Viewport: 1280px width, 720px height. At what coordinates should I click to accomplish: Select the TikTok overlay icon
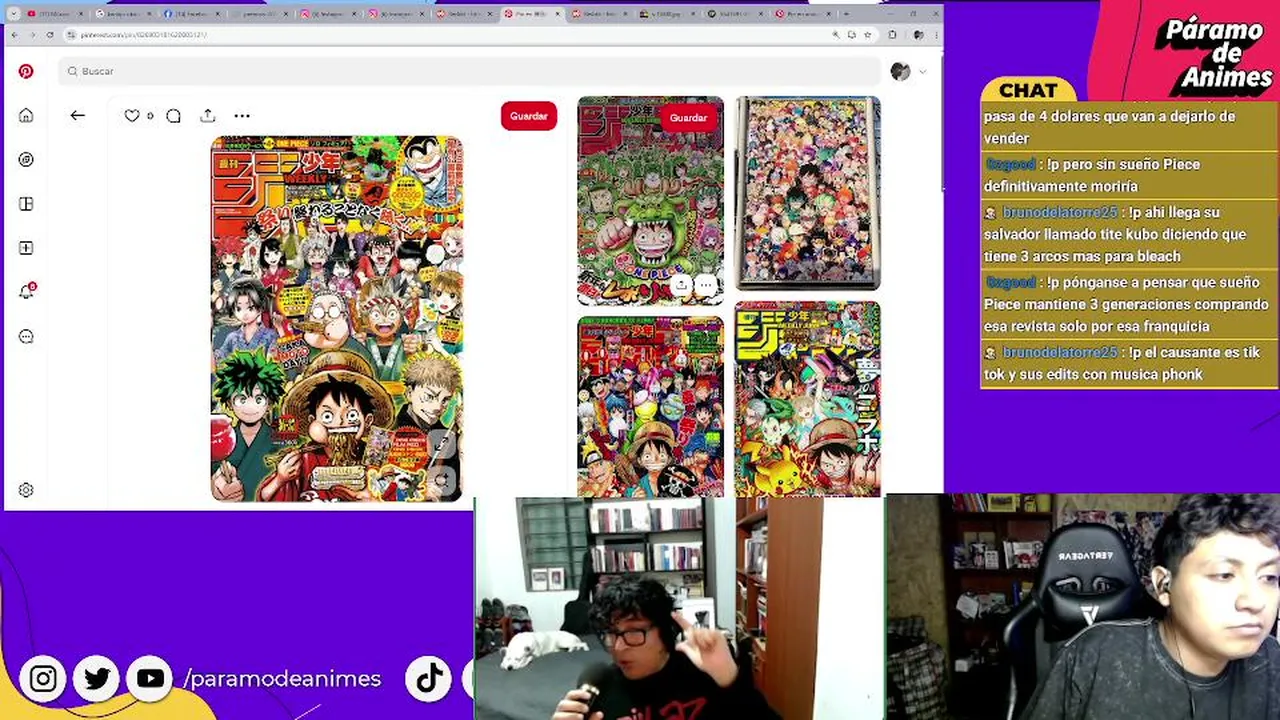429,679
